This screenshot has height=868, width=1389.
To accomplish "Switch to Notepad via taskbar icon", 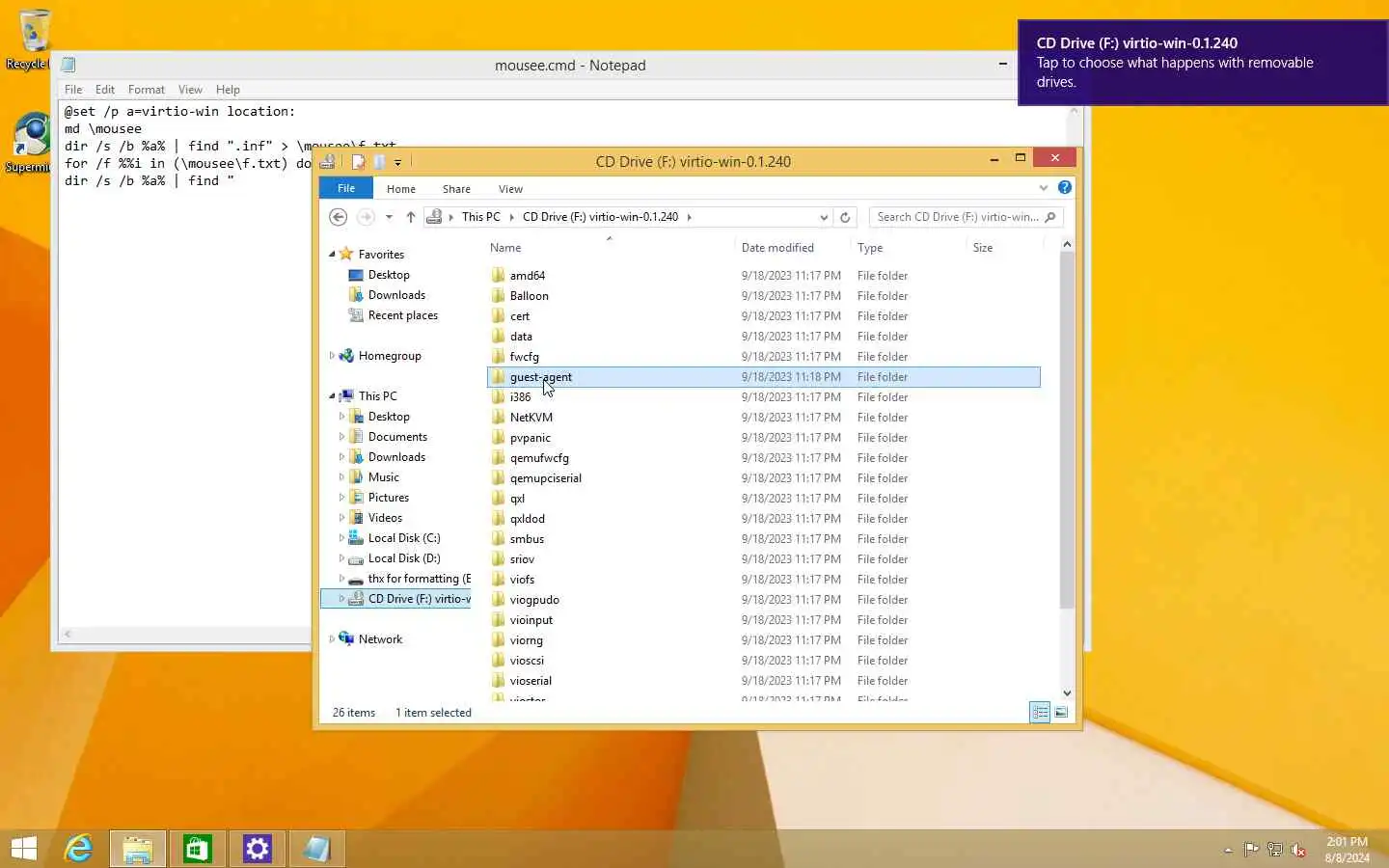I will (x=317, y=849).
